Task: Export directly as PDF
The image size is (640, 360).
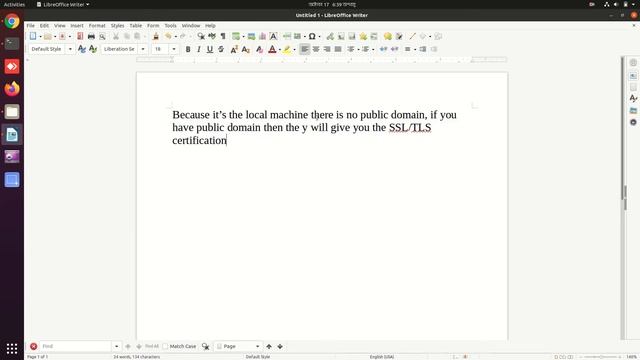Action: (x=80, y=36)
